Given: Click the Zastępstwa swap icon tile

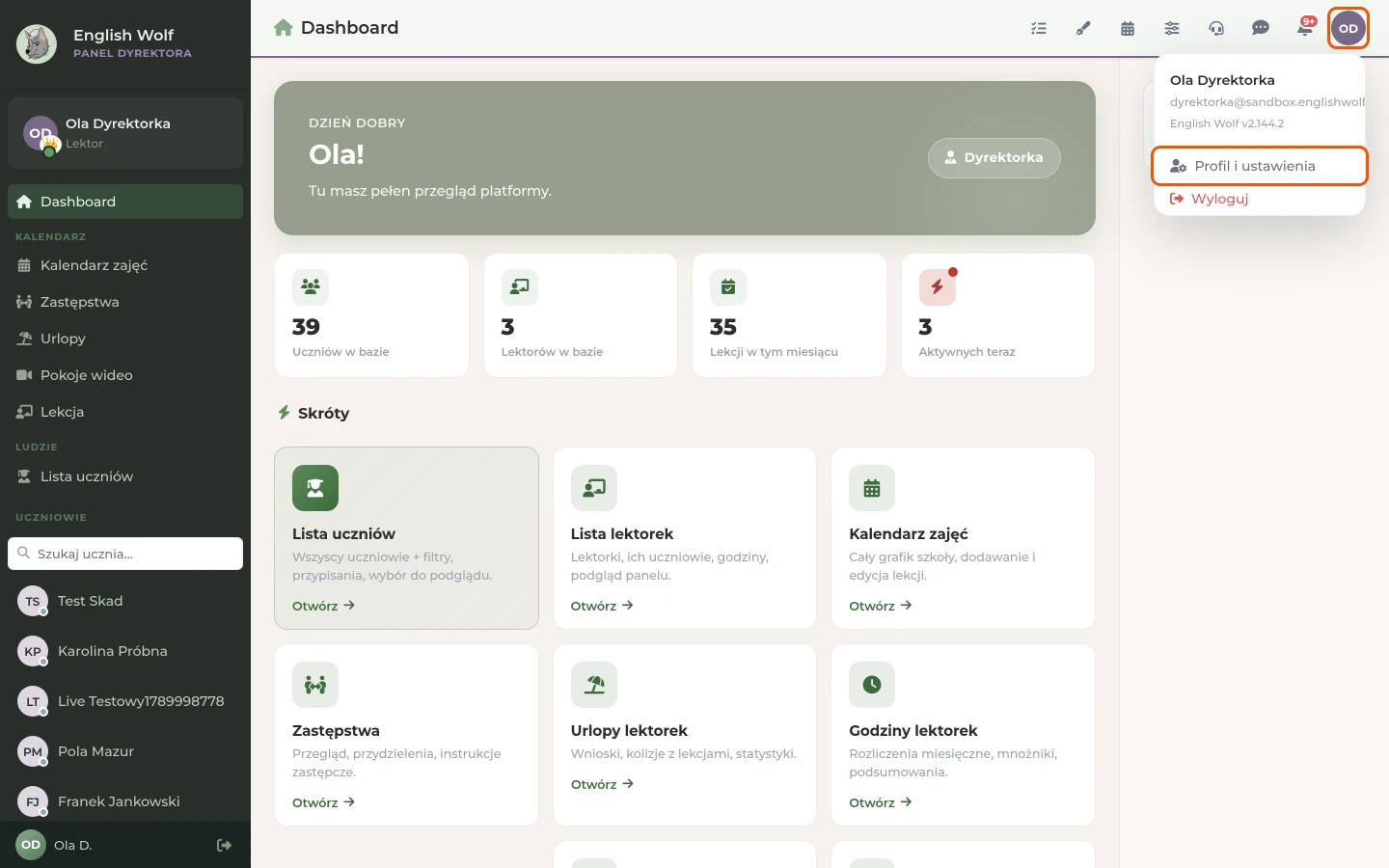Looking at the screenshot, I should (x=315, y=685).
